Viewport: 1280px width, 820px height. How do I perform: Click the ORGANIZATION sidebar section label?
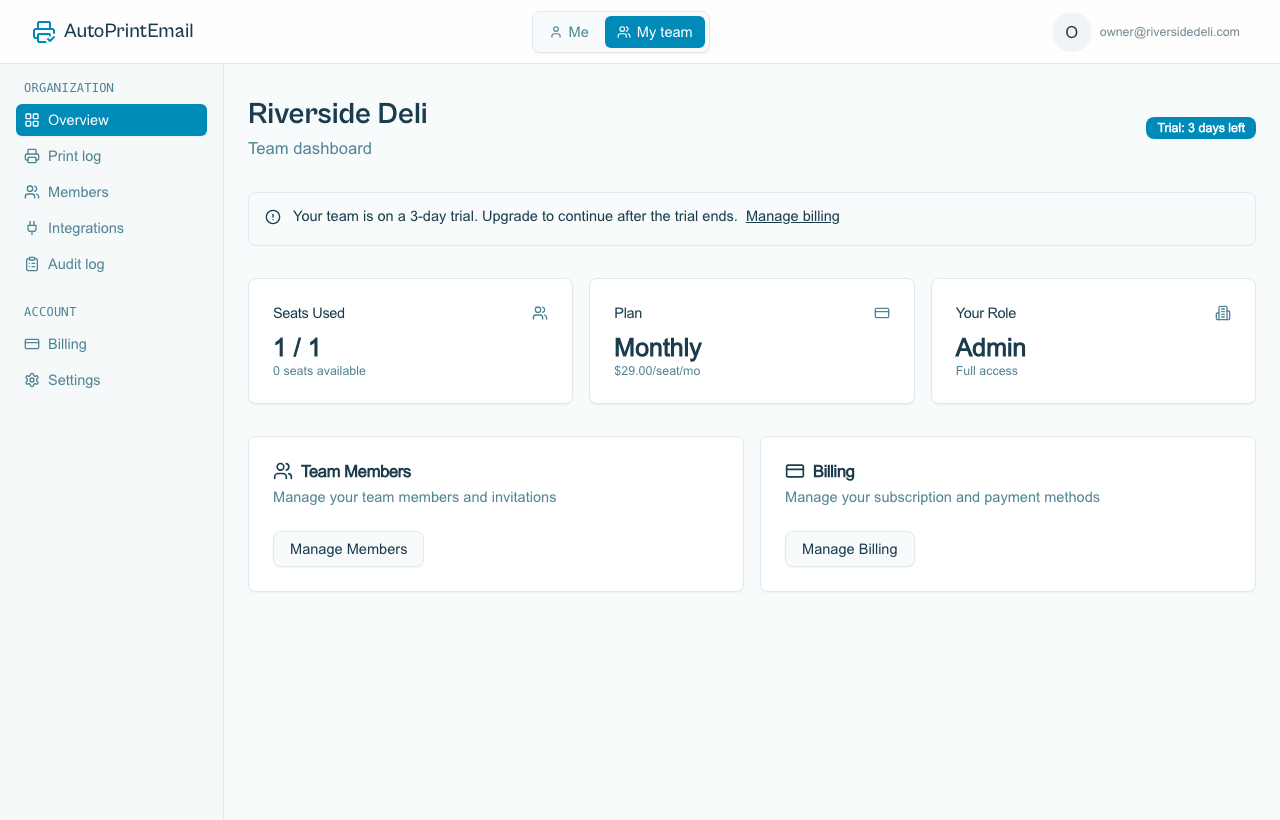pos(69,88)
